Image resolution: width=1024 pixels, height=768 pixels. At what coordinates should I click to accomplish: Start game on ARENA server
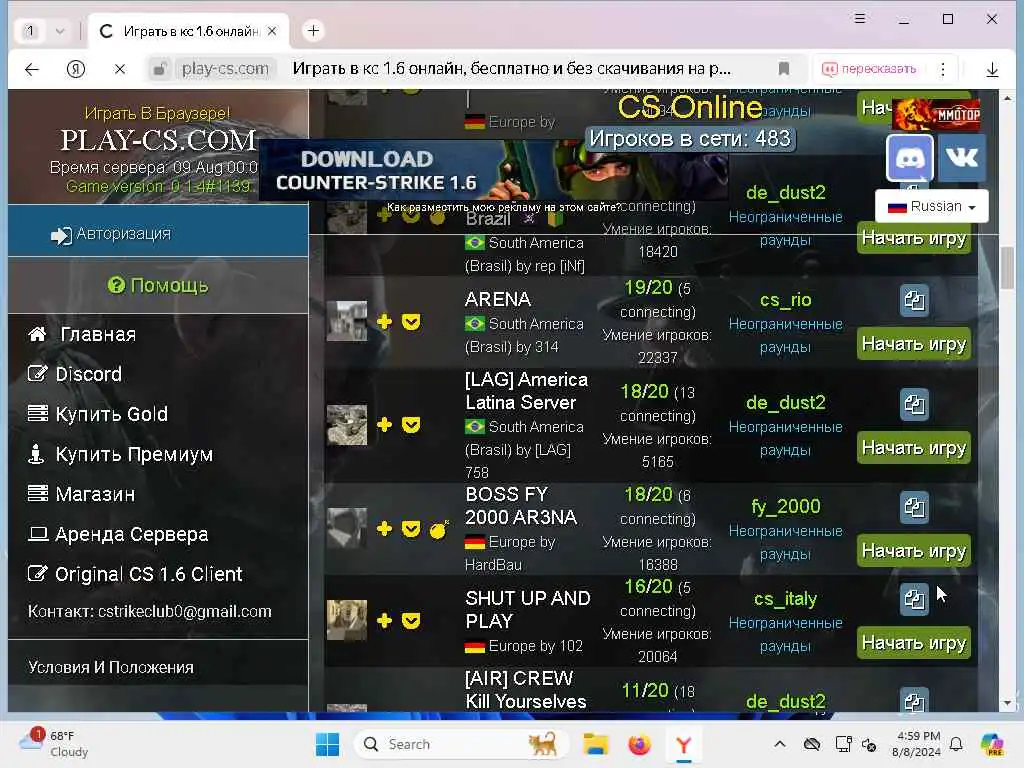click(914, 344)
